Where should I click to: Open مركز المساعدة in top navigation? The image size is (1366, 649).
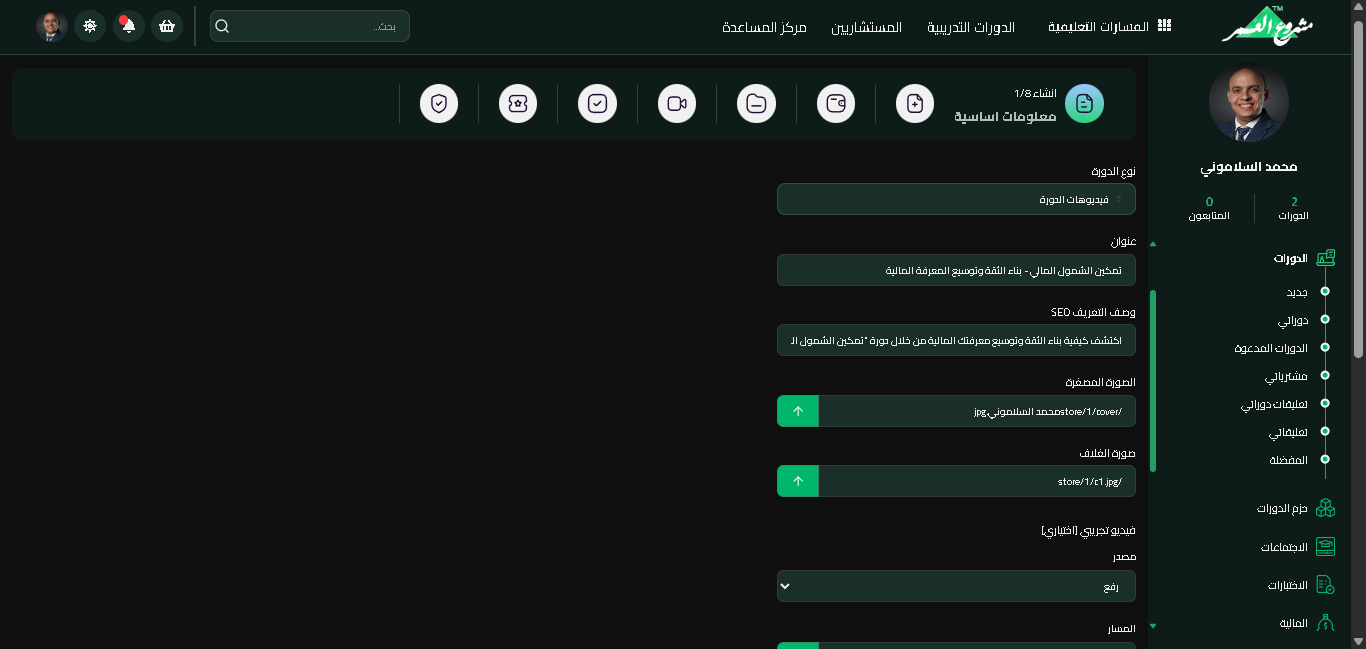764,27
